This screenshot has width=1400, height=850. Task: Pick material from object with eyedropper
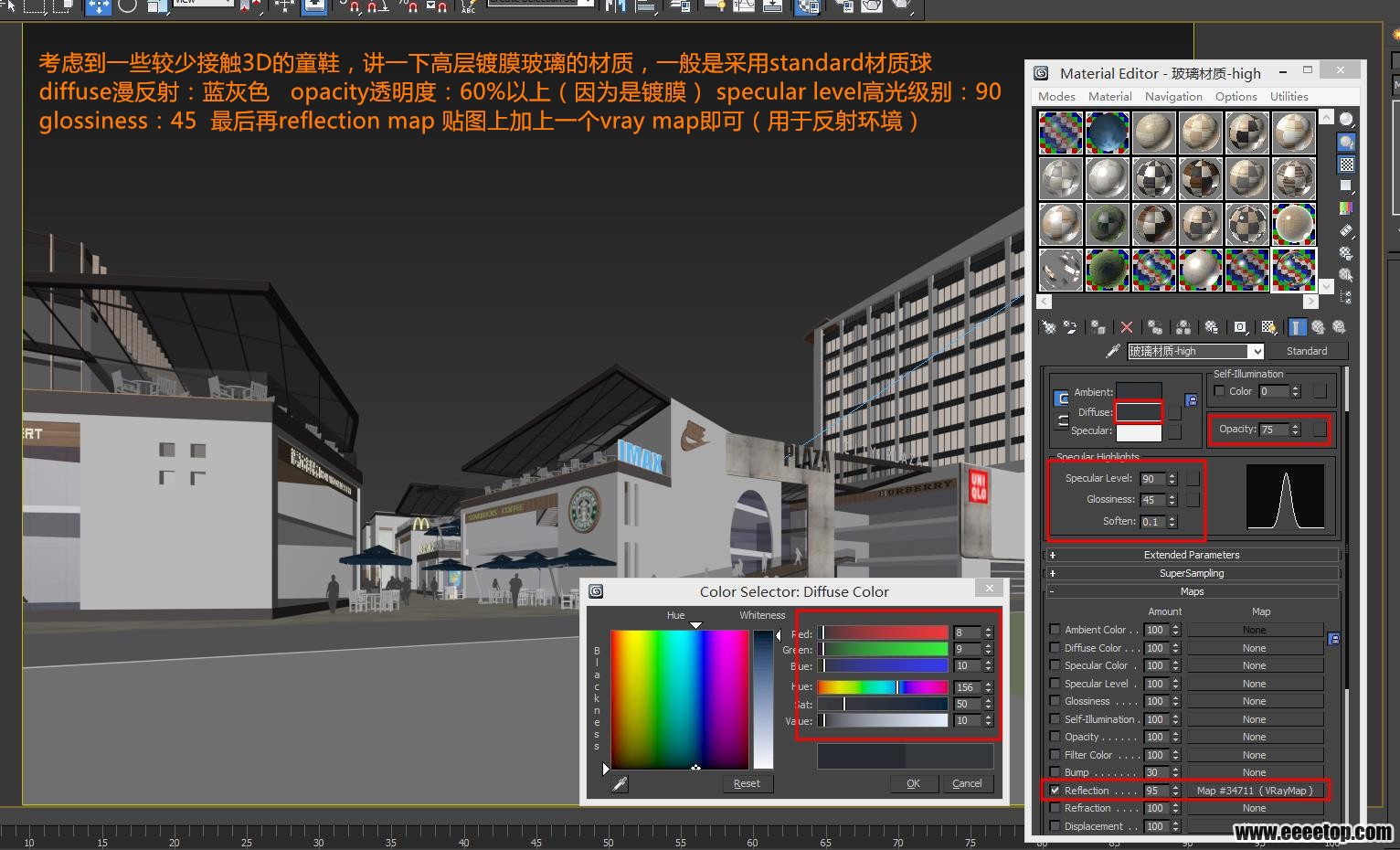coord(1112,351)
